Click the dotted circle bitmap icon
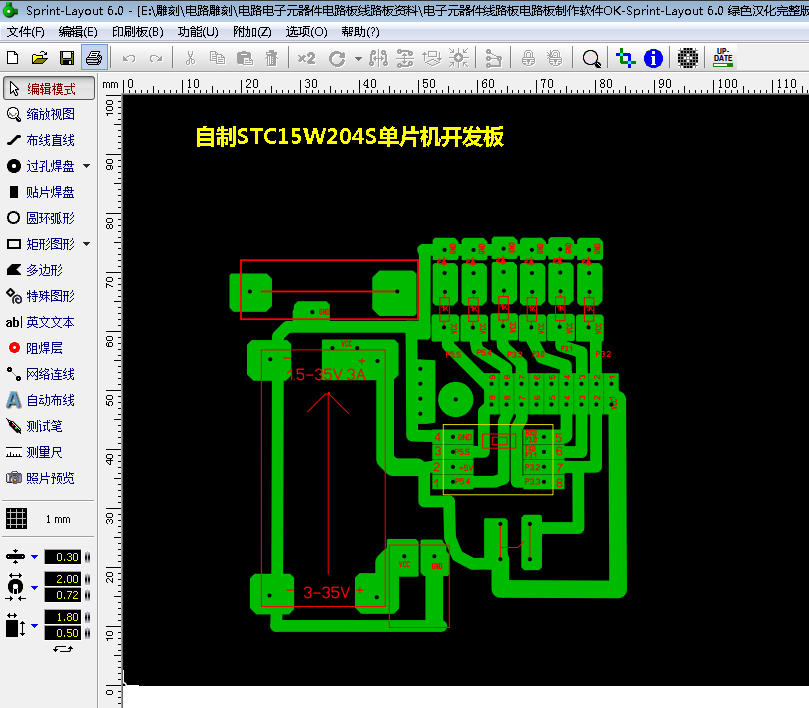Viewport: 809px width, 708px height. coord(687,58)
